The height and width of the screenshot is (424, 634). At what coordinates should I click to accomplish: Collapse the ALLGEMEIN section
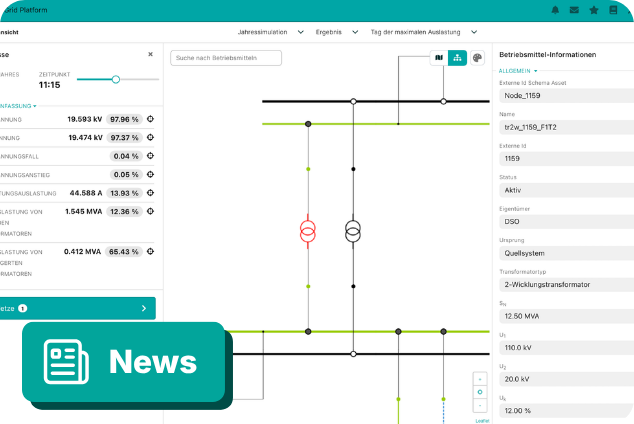coord(518,71)
